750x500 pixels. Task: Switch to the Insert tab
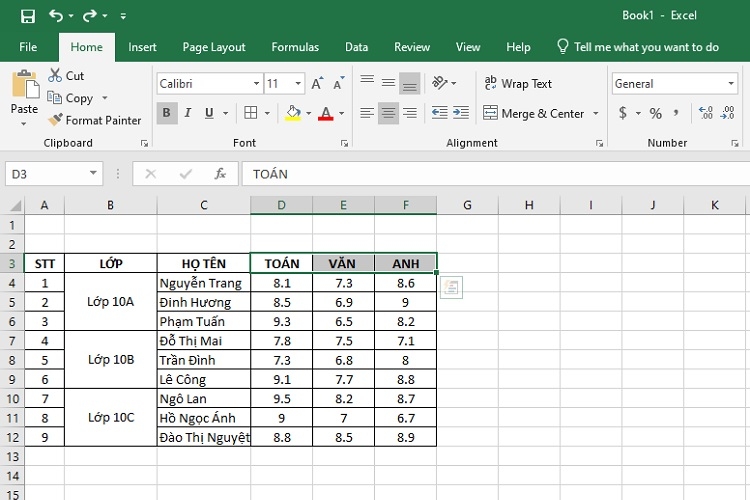pos(142,47)
